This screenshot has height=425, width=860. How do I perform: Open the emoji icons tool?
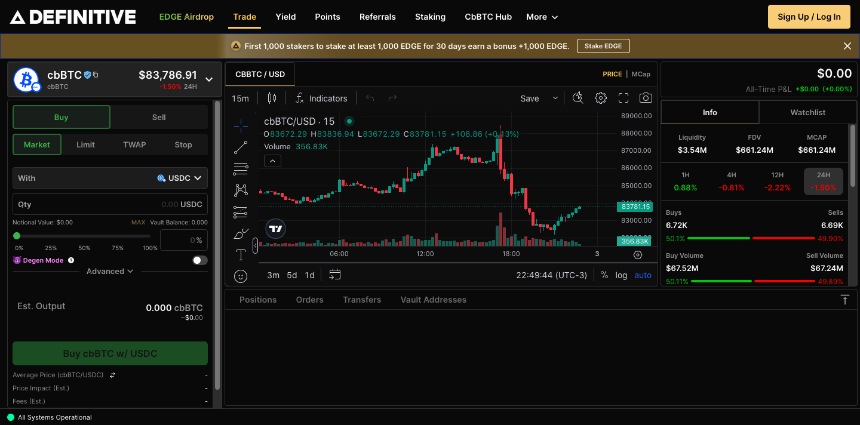click(x=241, y=276)
